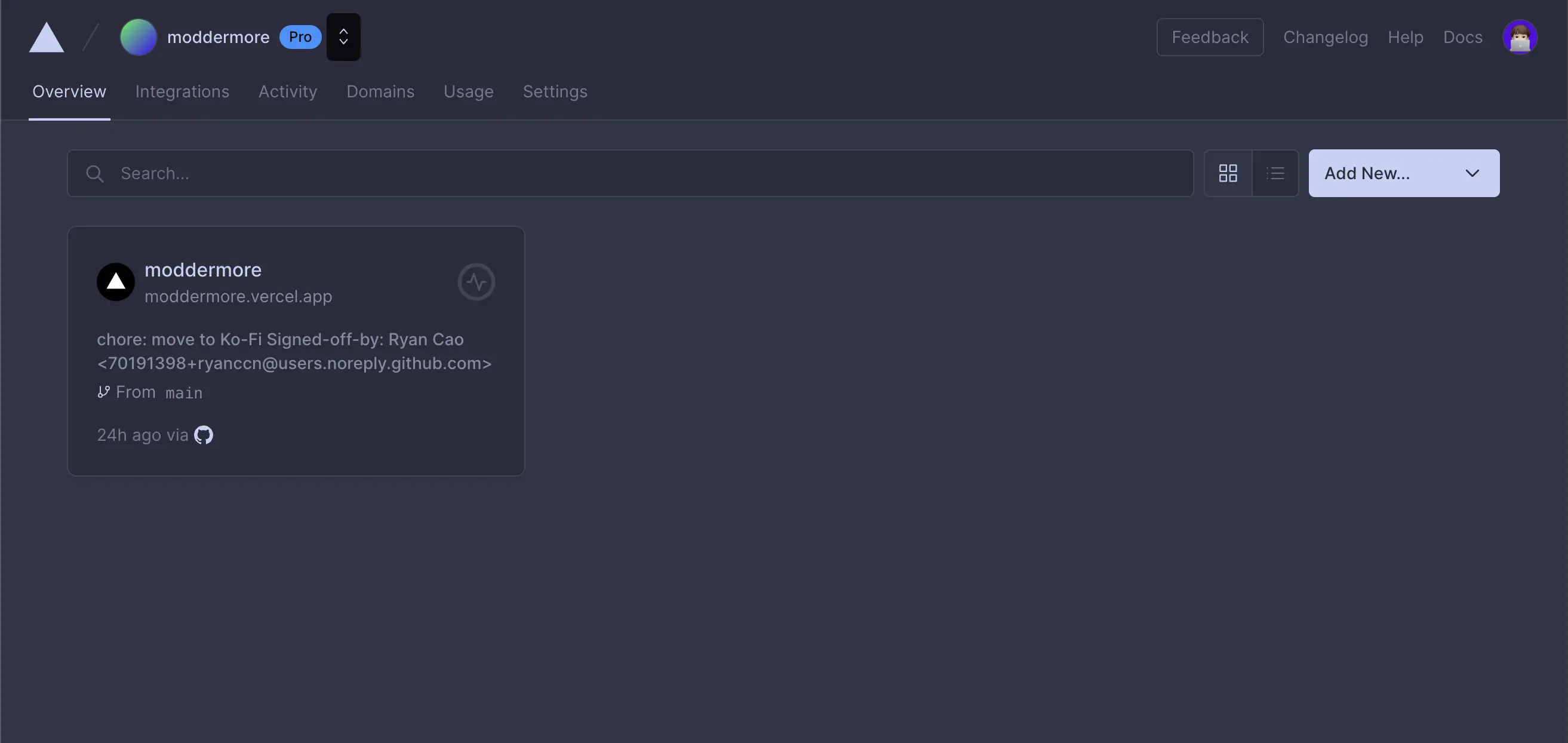The height and width of the screenshot is (743, 1568).
Task: Switch to the Integrations tab
Action: point(182,91)
